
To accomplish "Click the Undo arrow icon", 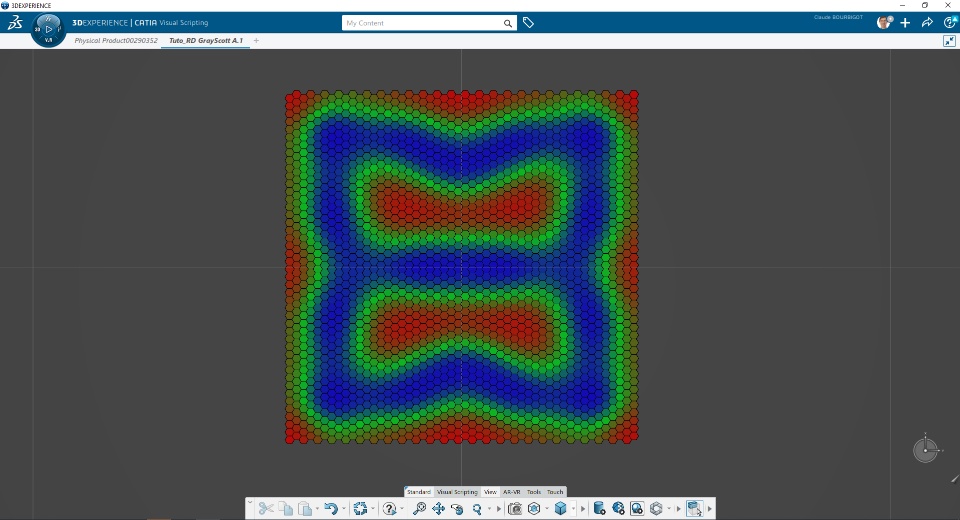I will pos(331,508).
